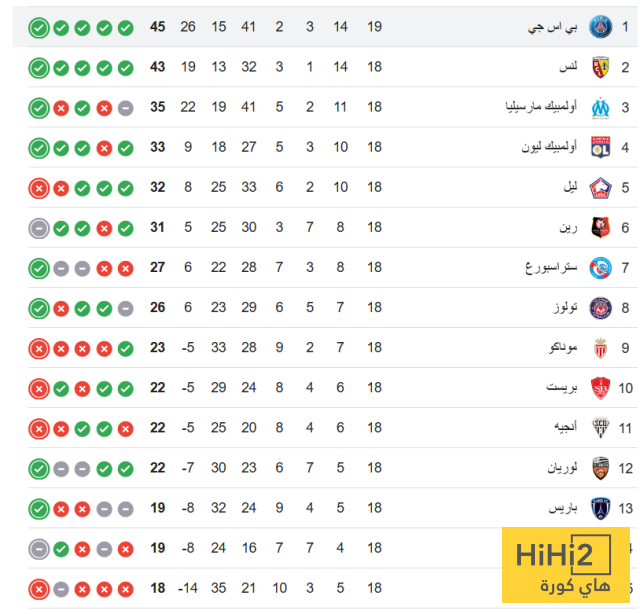Screen dimensions: 640x614
Task: Click the green win icon in Monaco's row
Action: [125, 348]
